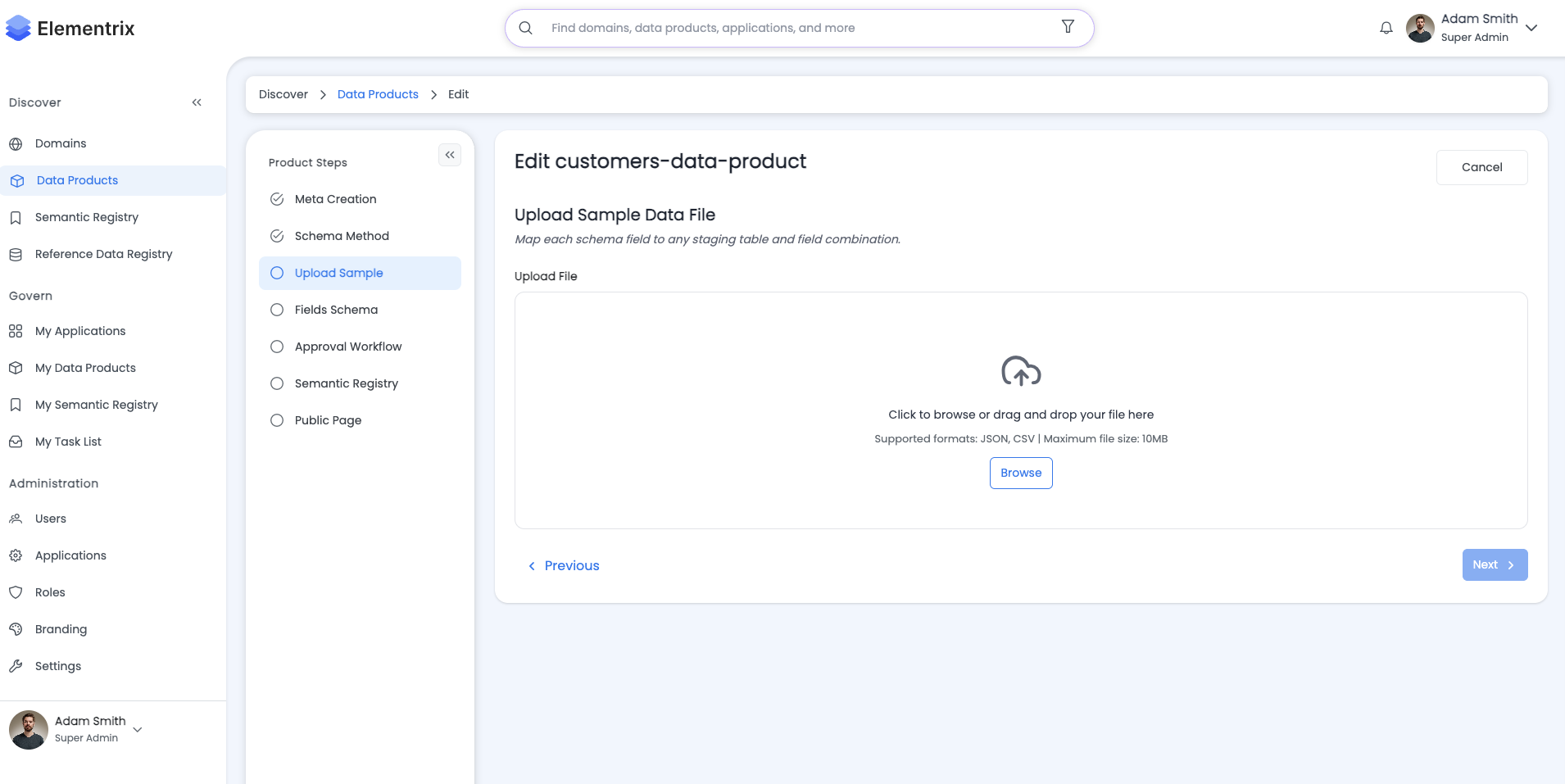Open the Domains section in sidebar

(x=60, y=143)
